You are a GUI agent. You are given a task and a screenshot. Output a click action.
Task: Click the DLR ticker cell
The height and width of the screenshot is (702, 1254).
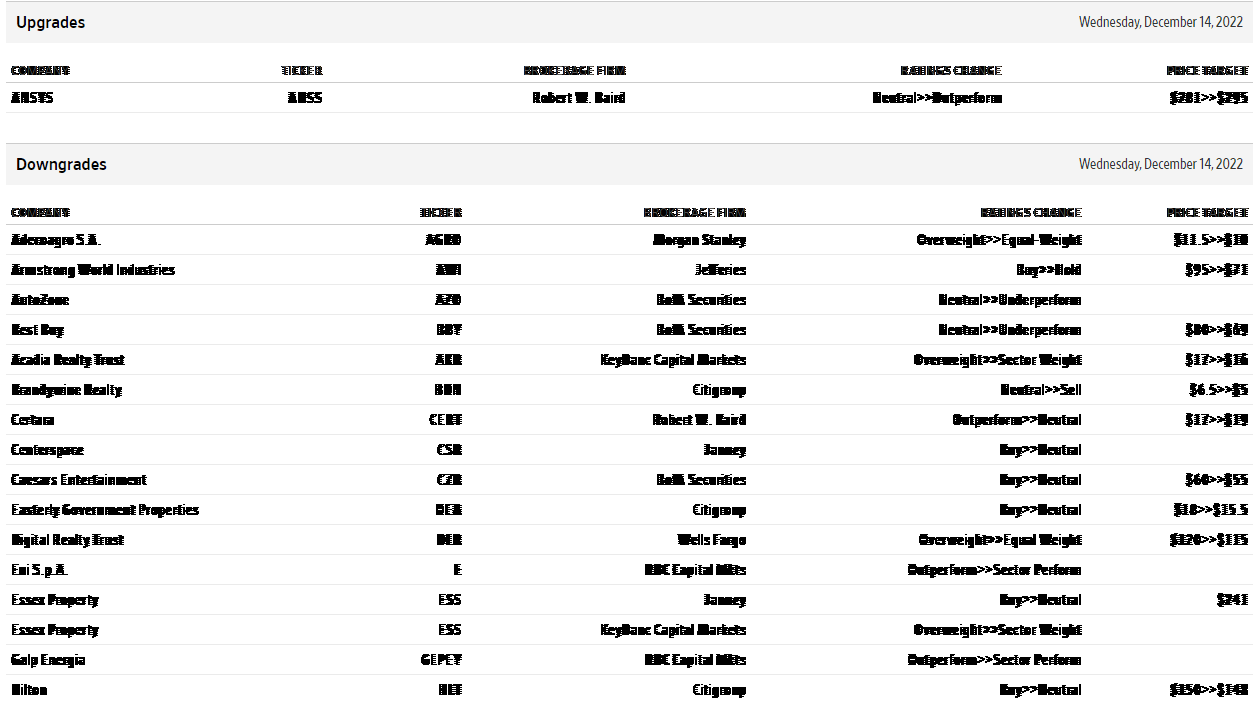point(449,540)
